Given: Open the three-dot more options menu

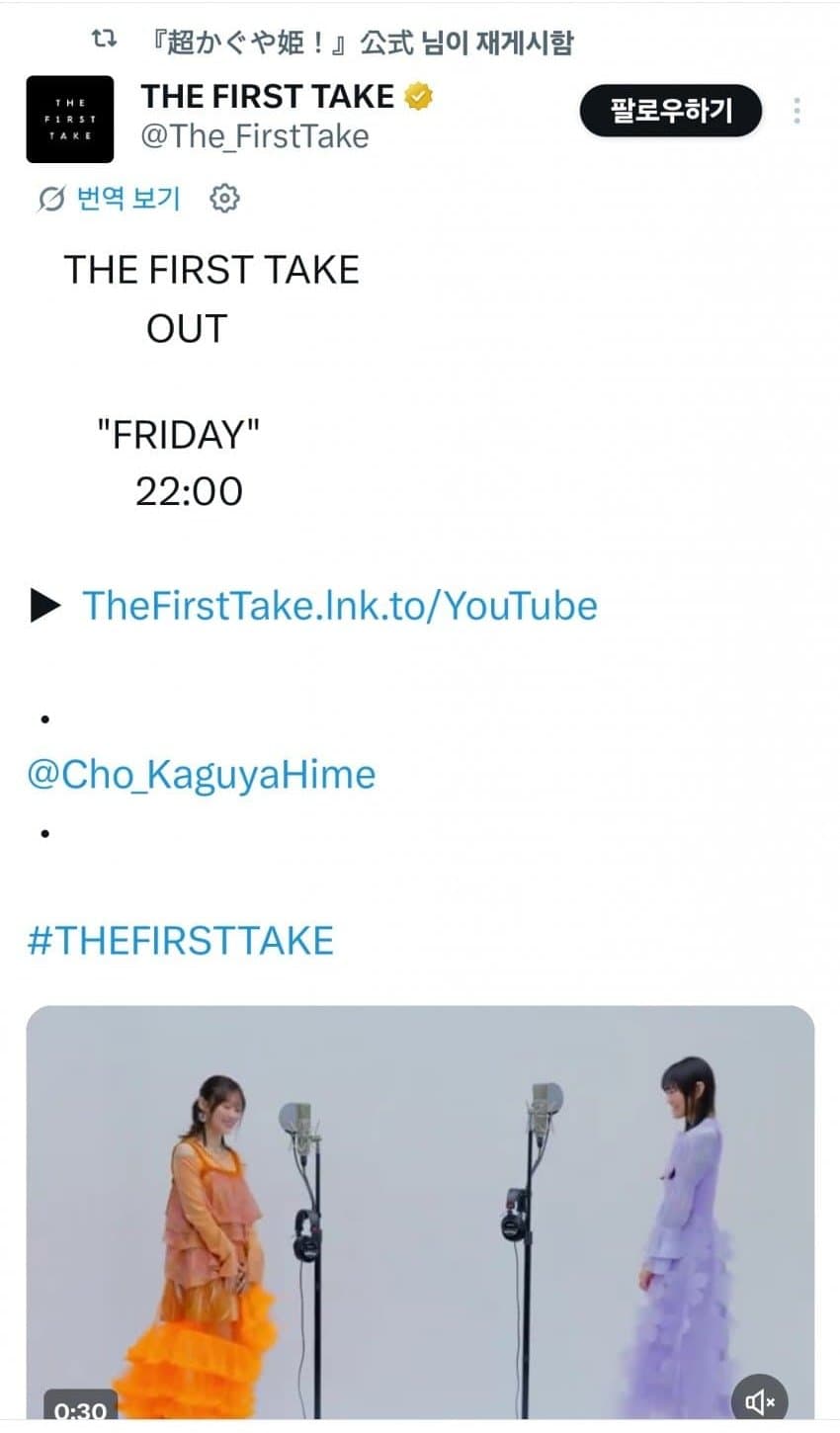Looking at the screenshot, I should 797,111.
